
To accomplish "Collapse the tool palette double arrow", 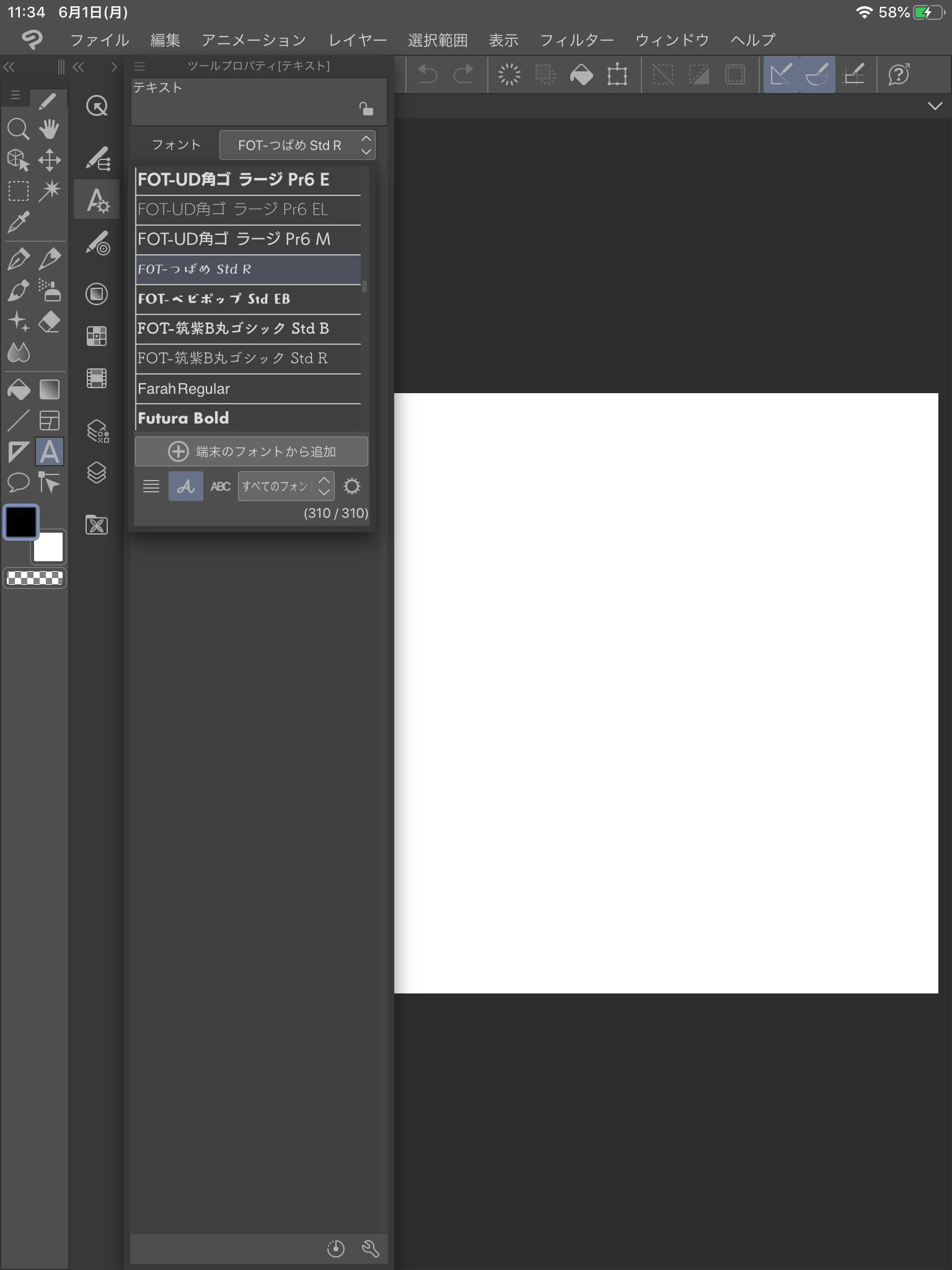I will [9, 66].
